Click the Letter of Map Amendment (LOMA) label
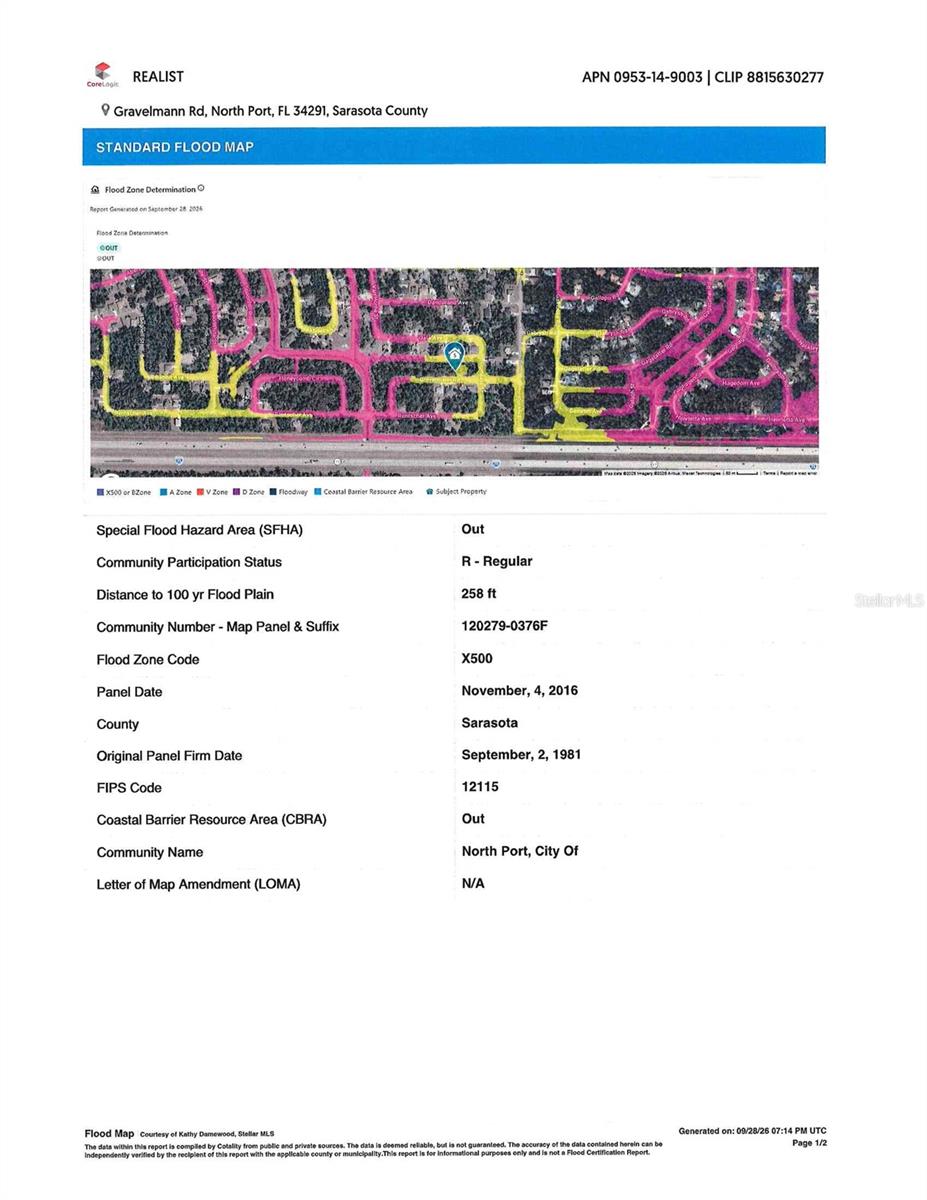 [198, 884]
